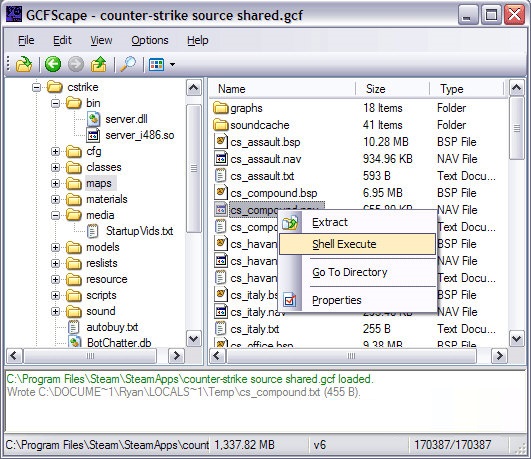Click file list vertical scrollbar down arrow
Image resolution: width=531 pixels, height=459 pixels.
[516, 338]
